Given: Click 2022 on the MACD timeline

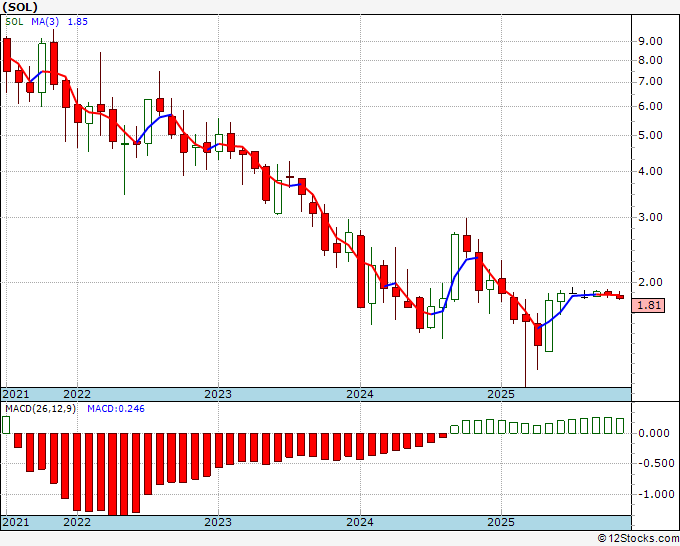Looking at the screenshot, I should click(x=77, y=522).
